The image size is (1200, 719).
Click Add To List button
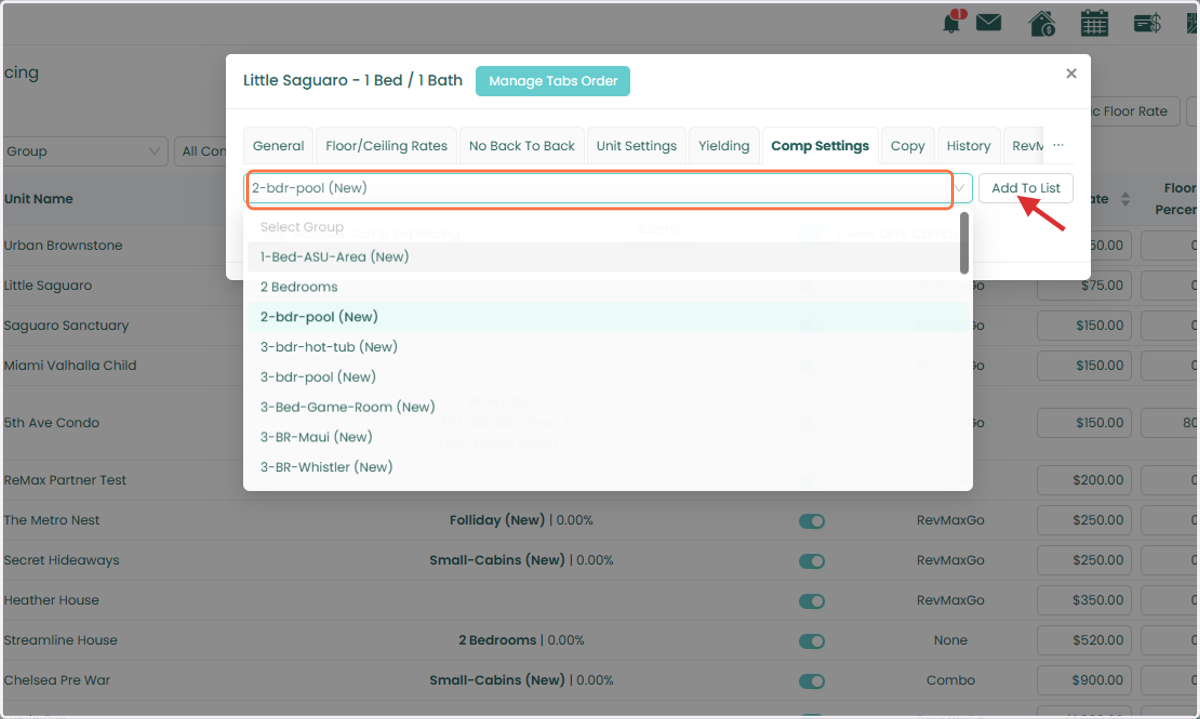(x=1026, y=188)
